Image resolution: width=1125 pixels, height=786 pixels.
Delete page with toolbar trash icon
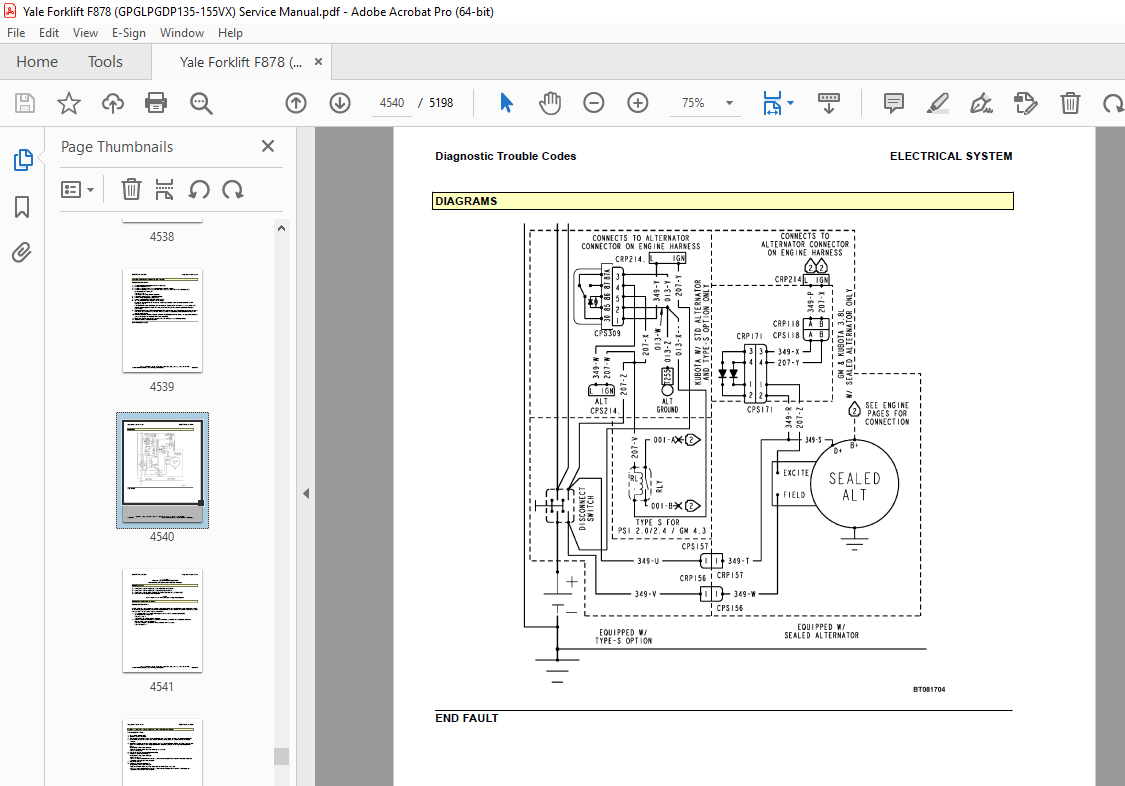coord(1070,103)
